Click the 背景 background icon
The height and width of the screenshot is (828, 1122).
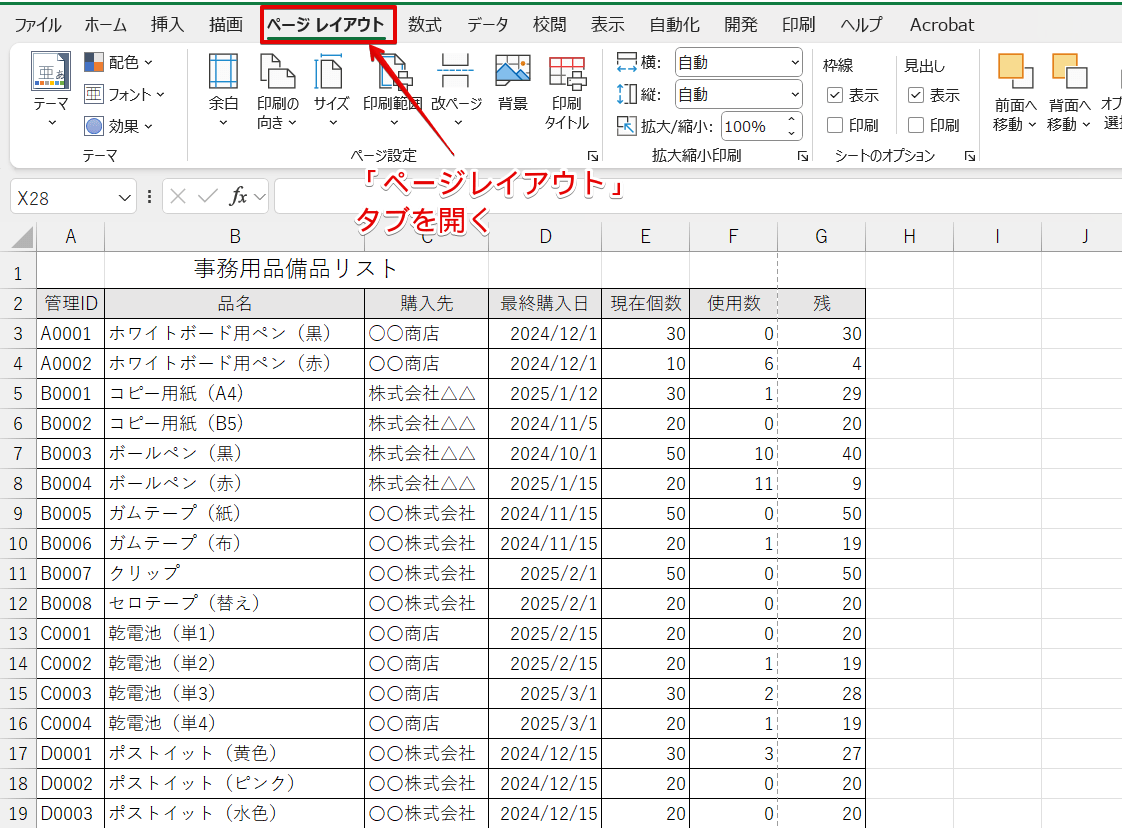[512, 74]
